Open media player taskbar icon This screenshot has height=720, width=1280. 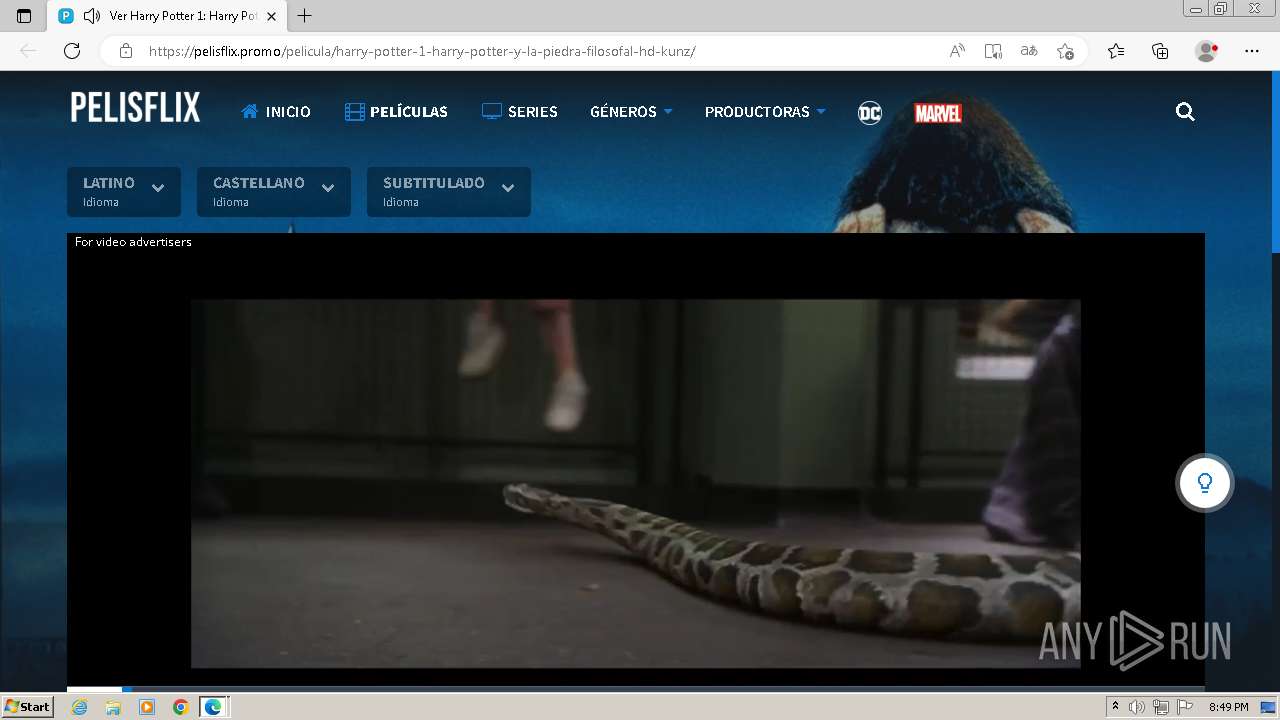point(147,707)
